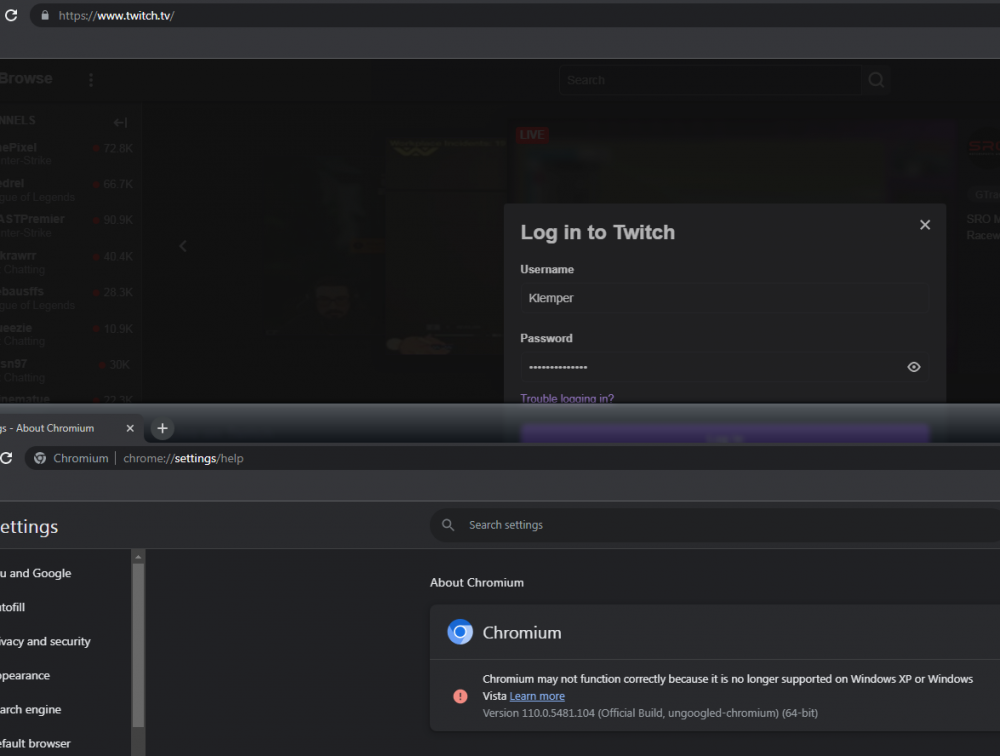
Task: Click the settings sidebar scroll up arrow
Action: 139,557
